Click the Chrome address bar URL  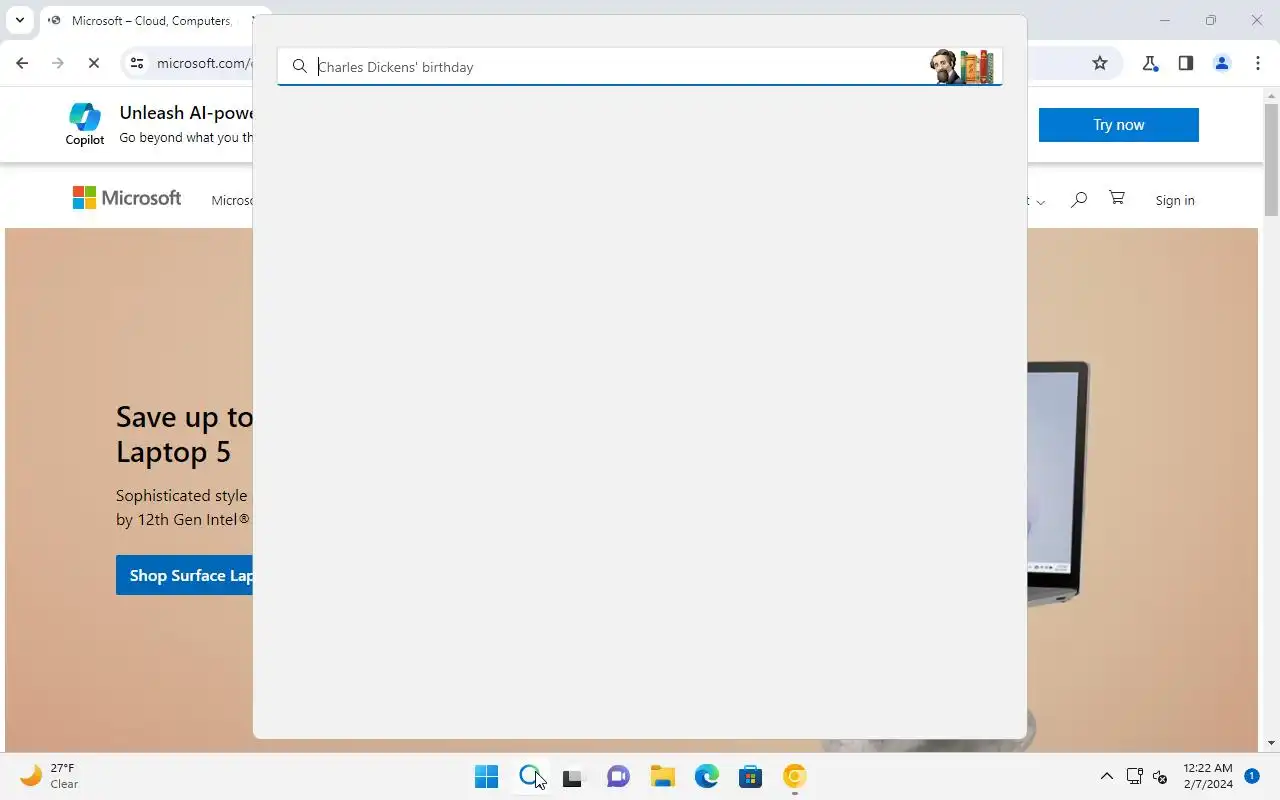tap(204, 63)
